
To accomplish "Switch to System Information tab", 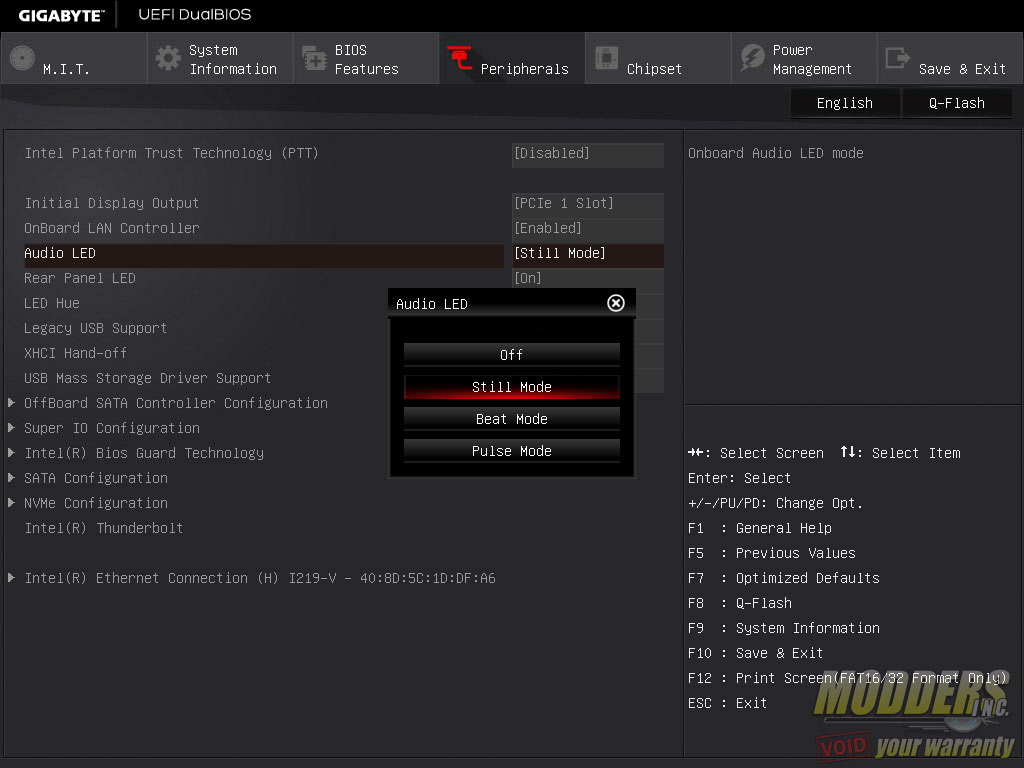I will [x=220, y=59].
